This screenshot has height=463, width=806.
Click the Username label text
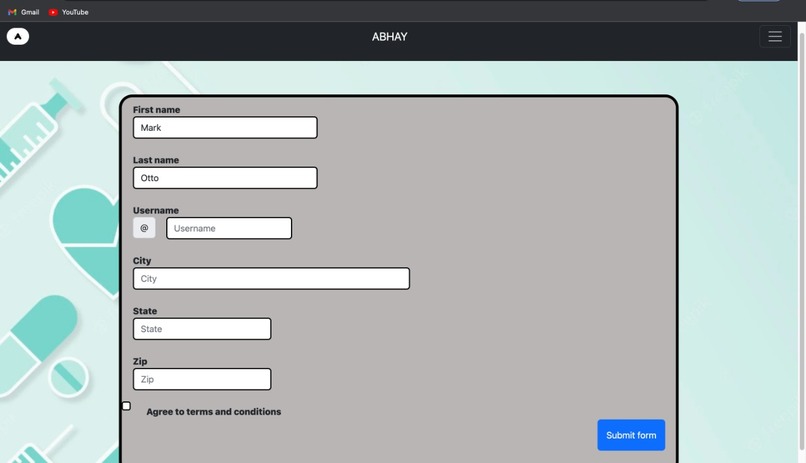coord(156,211)
